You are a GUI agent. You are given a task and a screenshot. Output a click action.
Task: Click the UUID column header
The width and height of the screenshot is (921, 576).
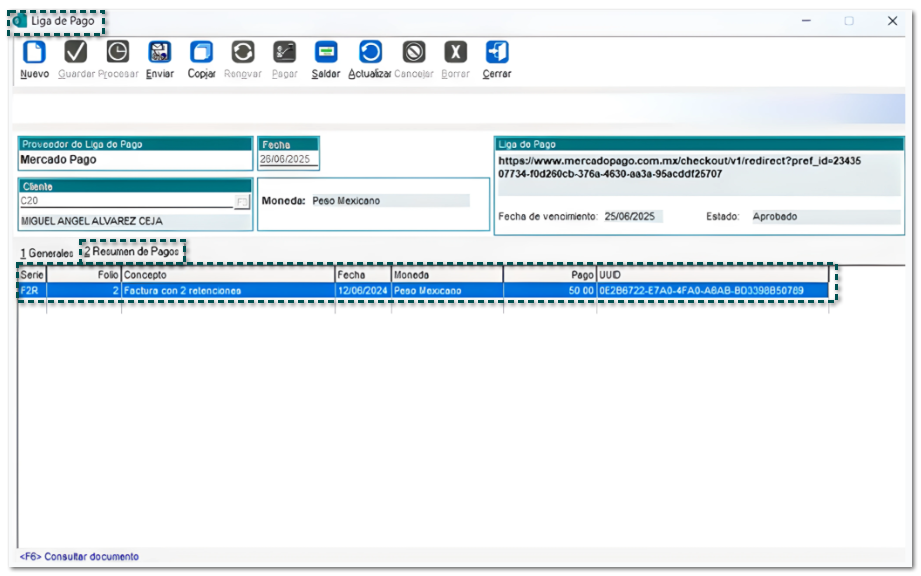pos(712,274)
